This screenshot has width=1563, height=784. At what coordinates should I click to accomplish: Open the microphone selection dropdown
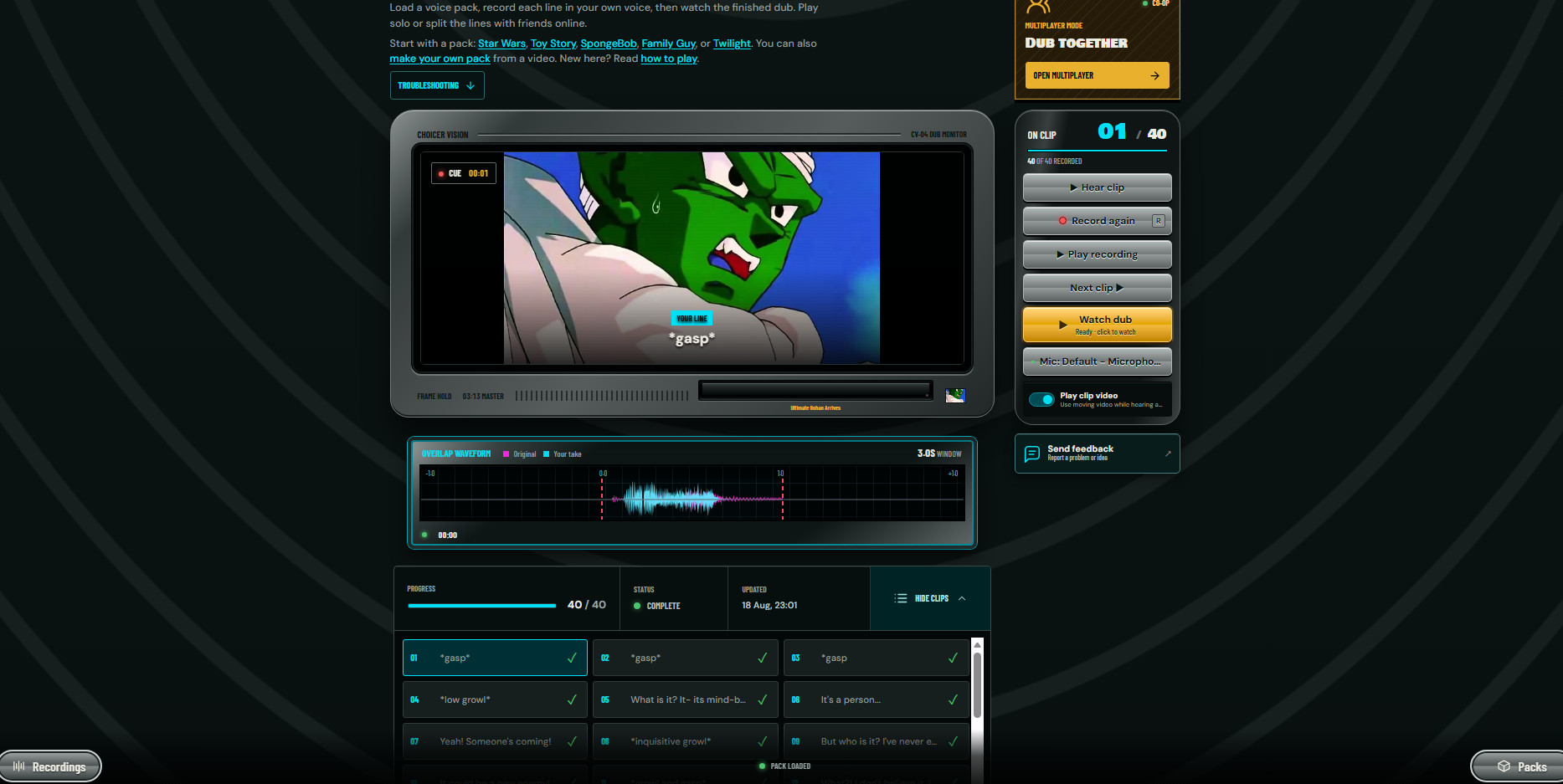[x=1097, y=361]
